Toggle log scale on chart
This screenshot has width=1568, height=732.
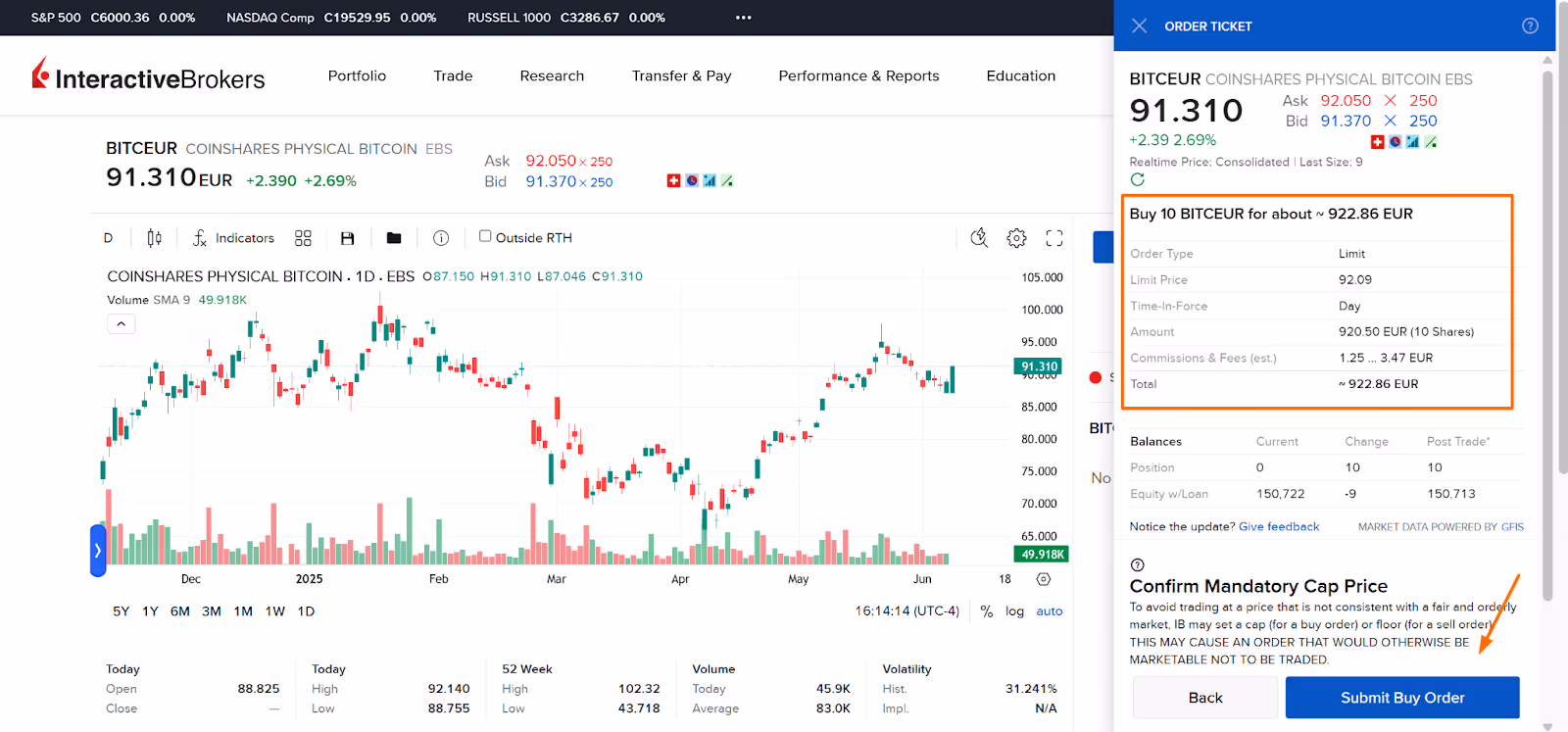pyautogui.click(x=1014, y=611)
